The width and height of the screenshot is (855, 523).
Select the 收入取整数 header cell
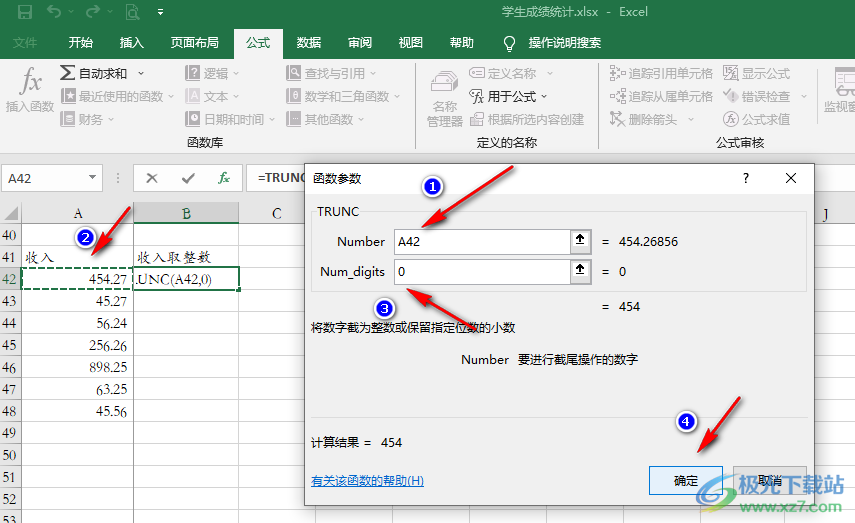[186, 257]
